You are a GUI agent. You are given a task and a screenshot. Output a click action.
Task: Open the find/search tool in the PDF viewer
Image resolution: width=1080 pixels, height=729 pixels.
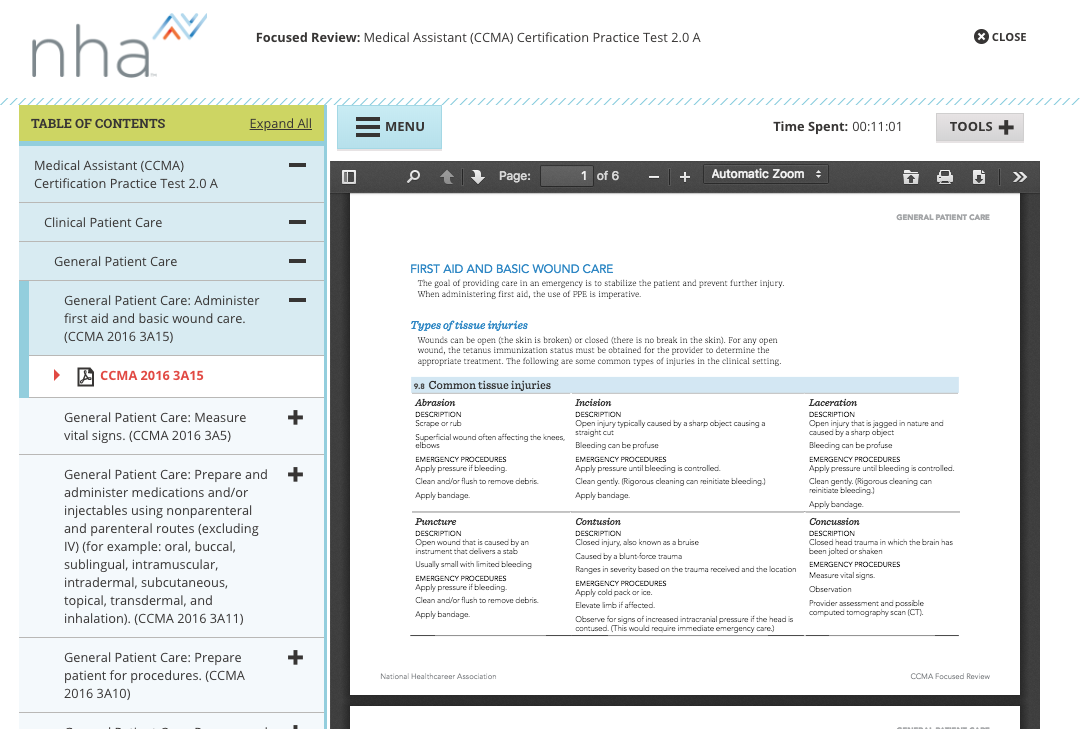click(412, 176)
